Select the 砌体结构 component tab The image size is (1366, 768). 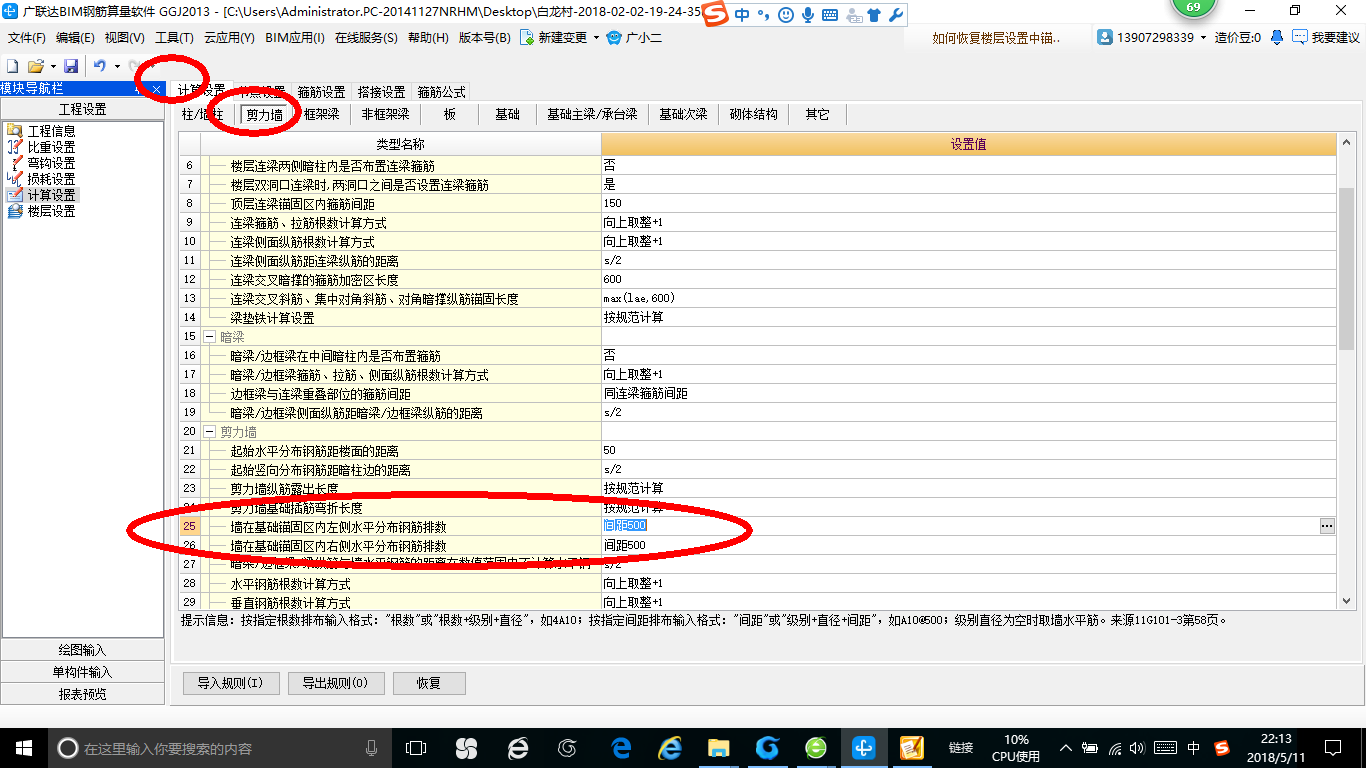pyautogui.click(x=753, y=114)
